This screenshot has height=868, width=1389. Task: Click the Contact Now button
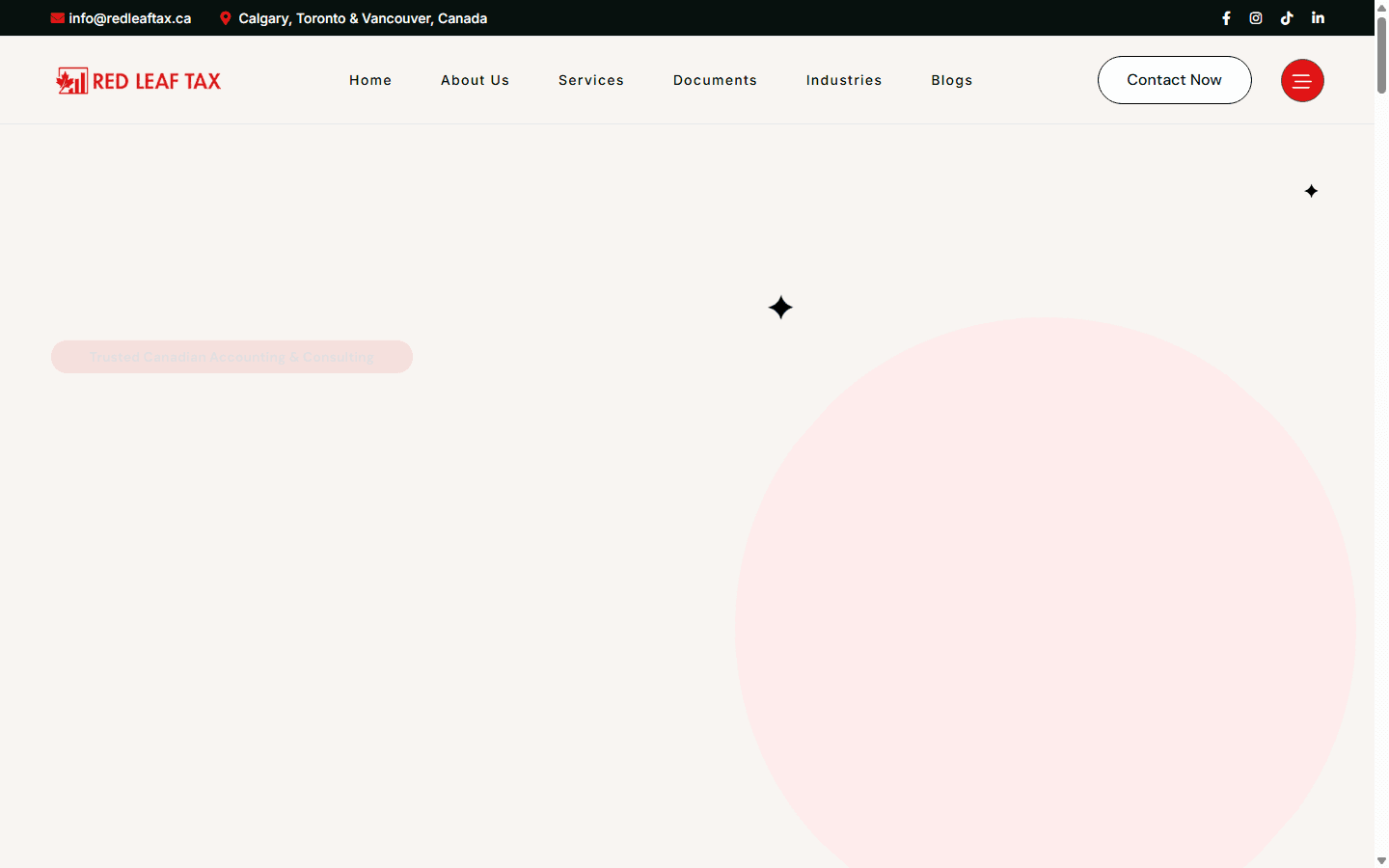click(x=1175, y=80)
